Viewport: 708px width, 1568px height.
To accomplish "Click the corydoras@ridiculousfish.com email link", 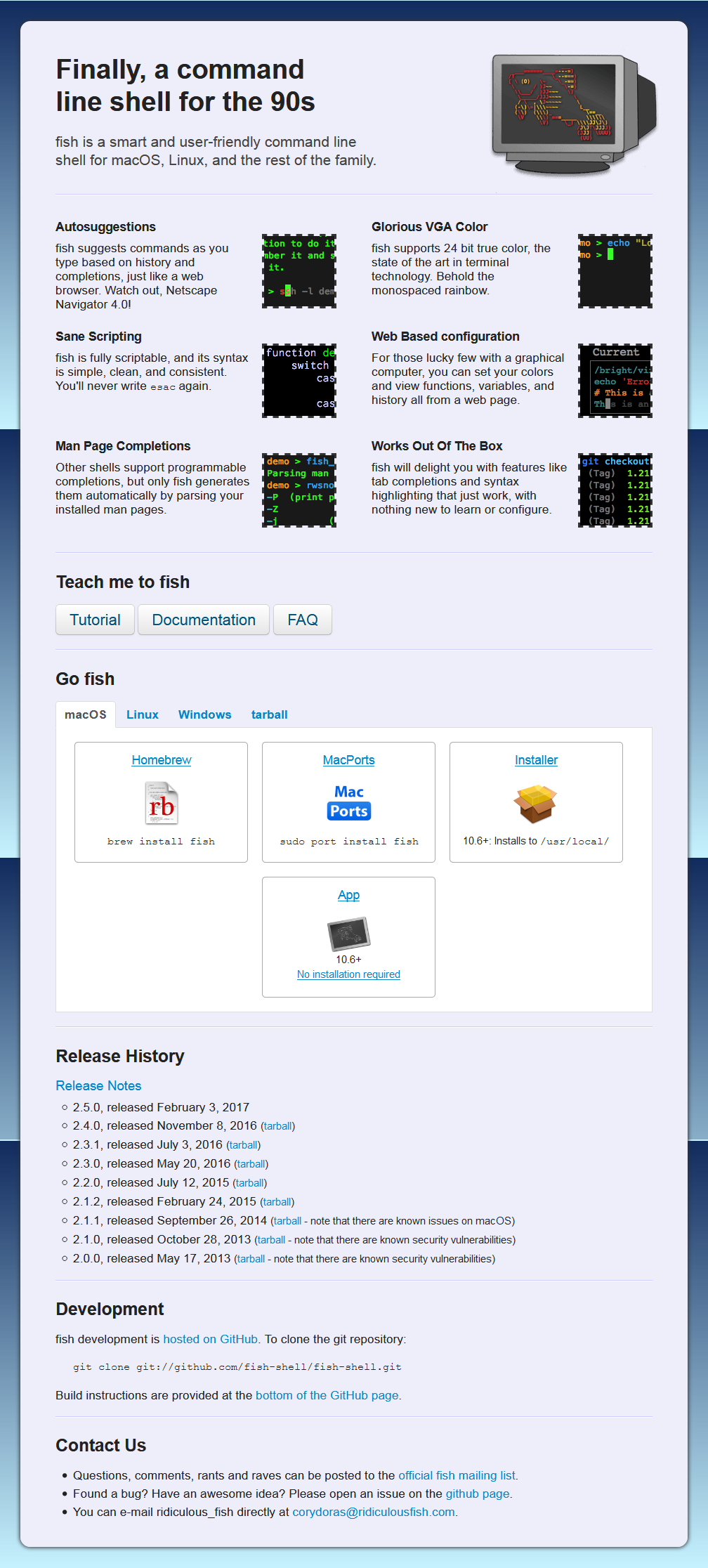I will point(374,1512).
